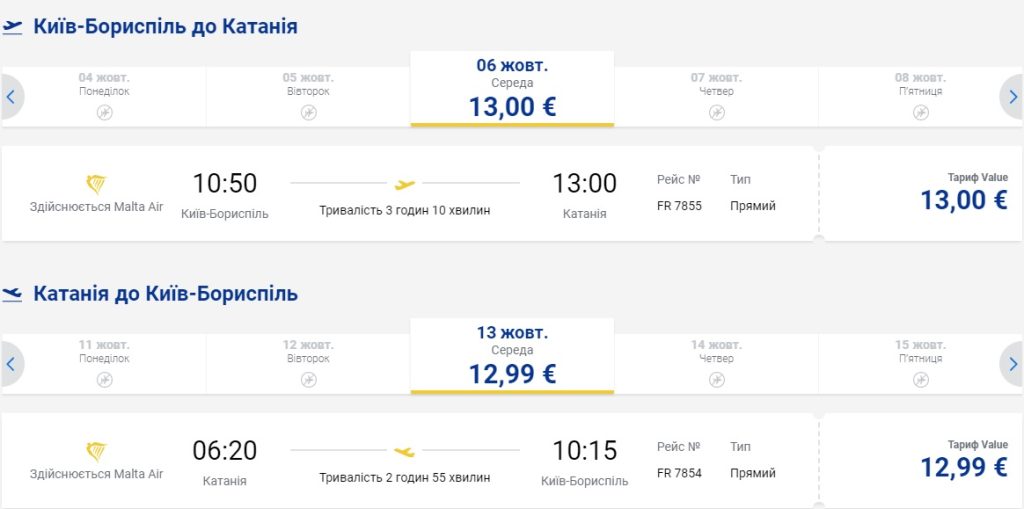Click the no-flight icon under 11 жовт.
Screen dimensions: 1024x509
pyautogui.click(x=104, y=379)
